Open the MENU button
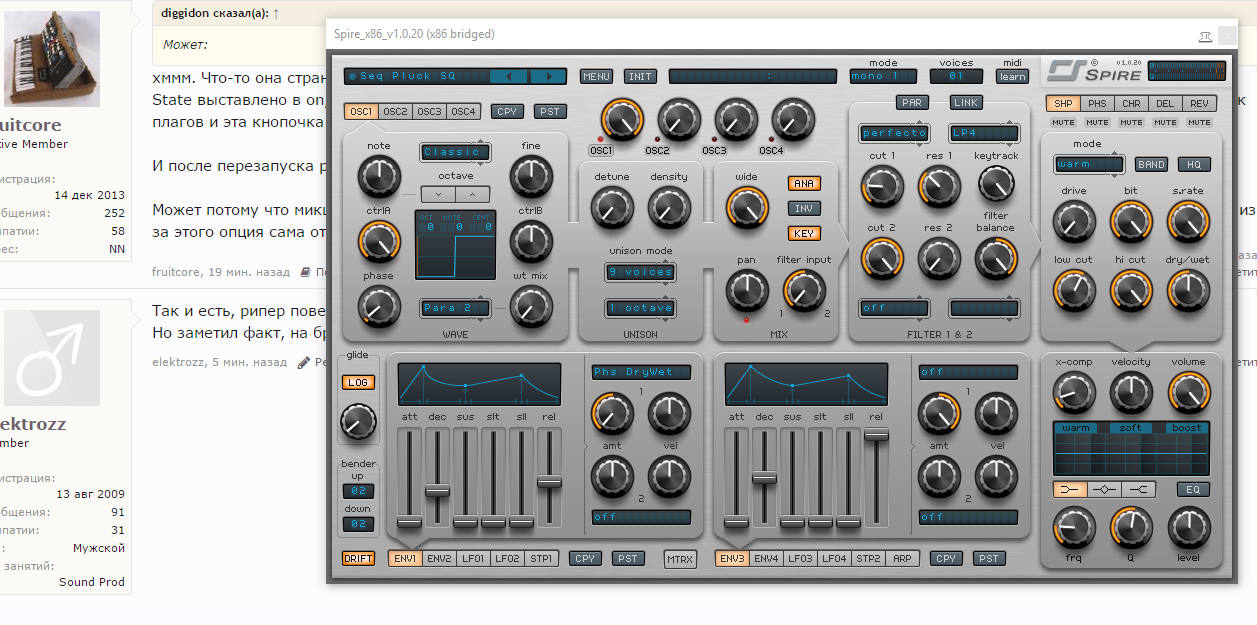Image resolution: width=1257 pixels, height=625 pixels. (597, 76)
